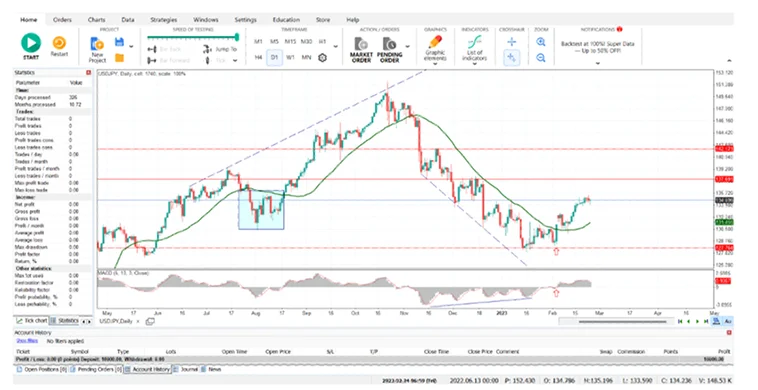
Task: Select the M15 timeframe
Action: (290, 42)
